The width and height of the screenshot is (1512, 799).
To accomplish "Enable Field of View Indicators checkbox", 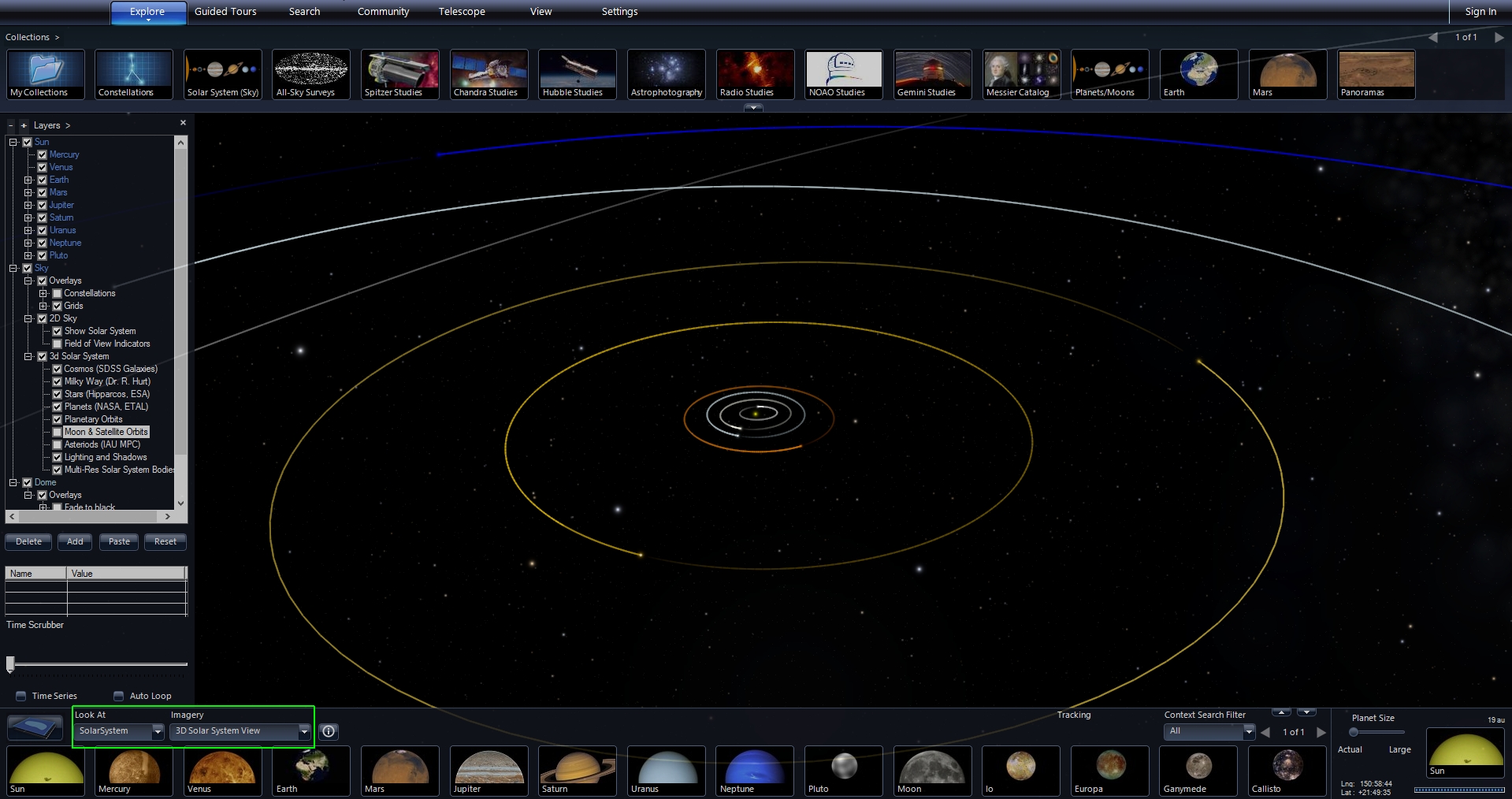I will (57, 344).
